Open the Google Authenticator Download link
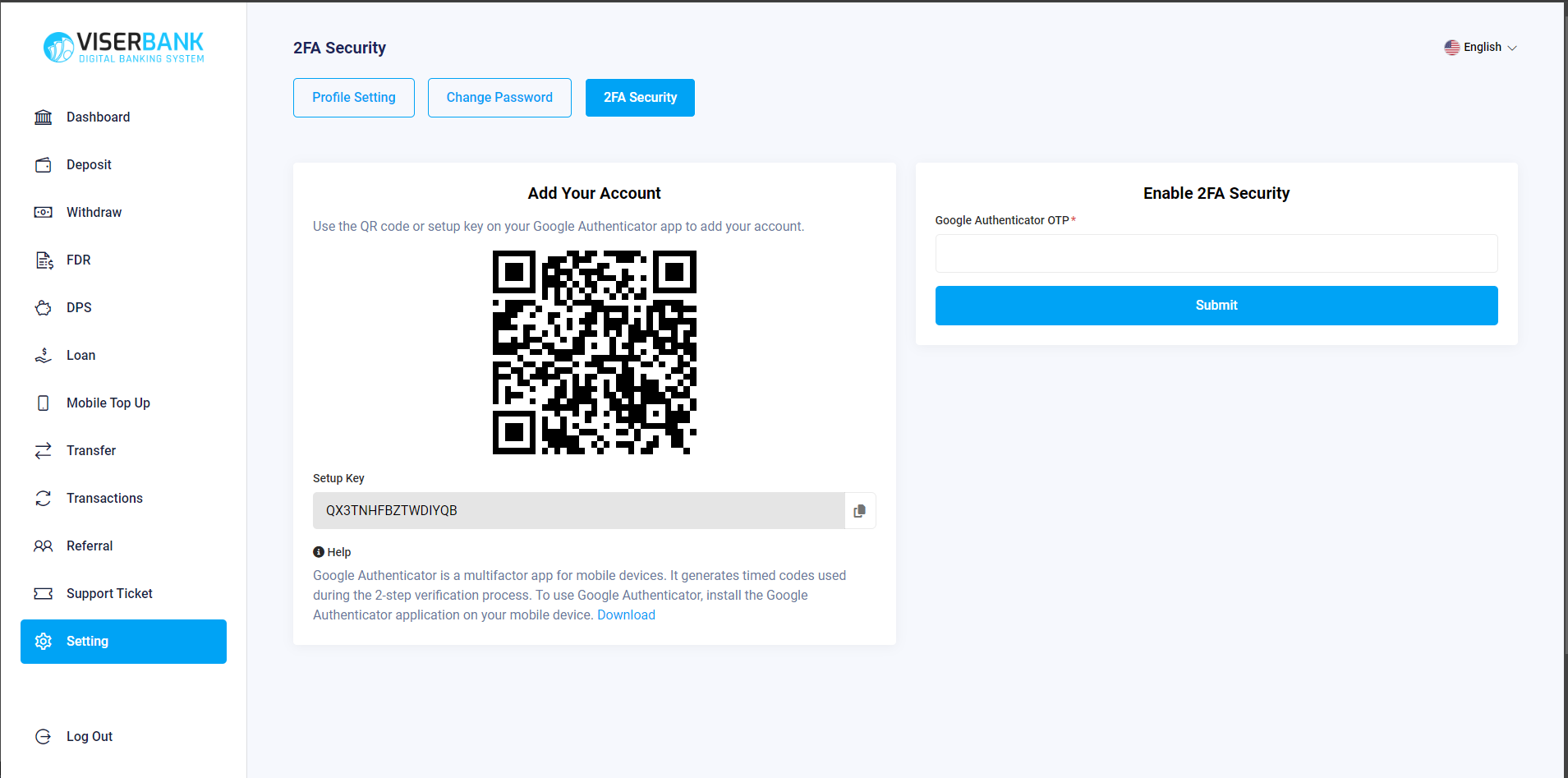 click(x=626, y=615)
